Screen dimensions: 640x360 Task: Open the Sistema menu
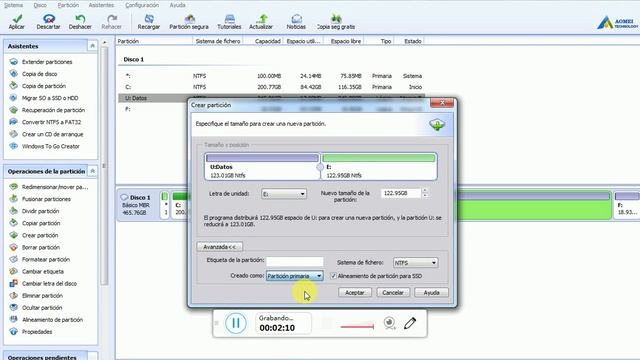click(x=13, y=5)
